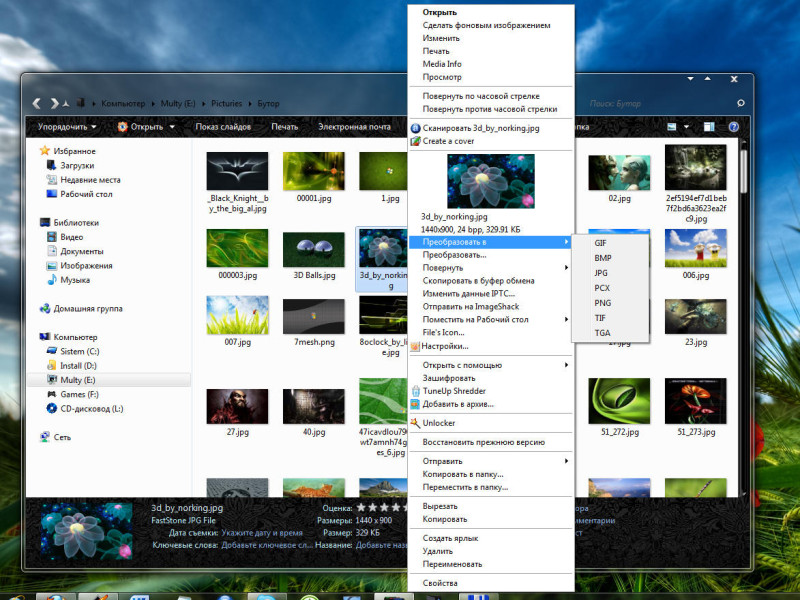Open the Help question mark icon
The height and width of the screenshot is (600, 800).
click(734, 127)
